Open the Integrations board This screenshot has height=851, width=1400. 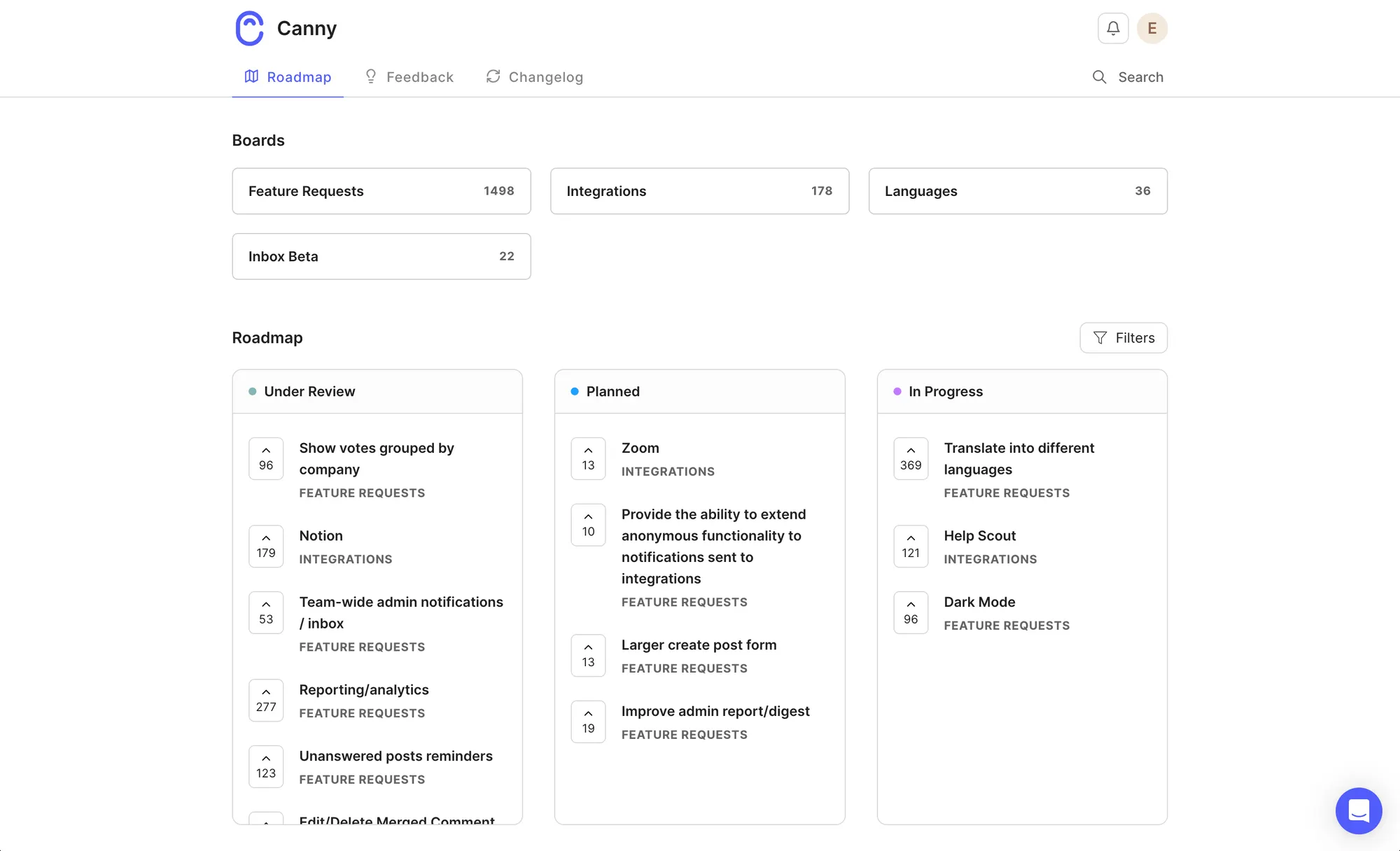coord(700,191)
